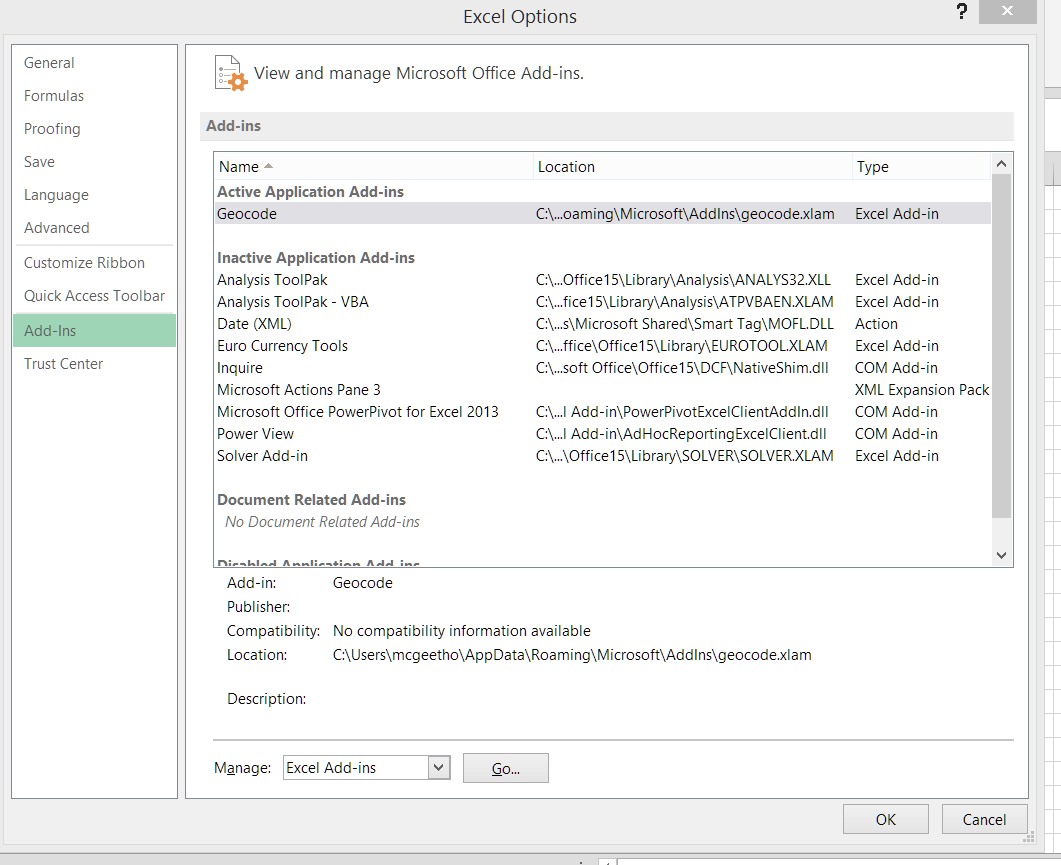Open Customize Ribbon settings

tap(84, 263)
